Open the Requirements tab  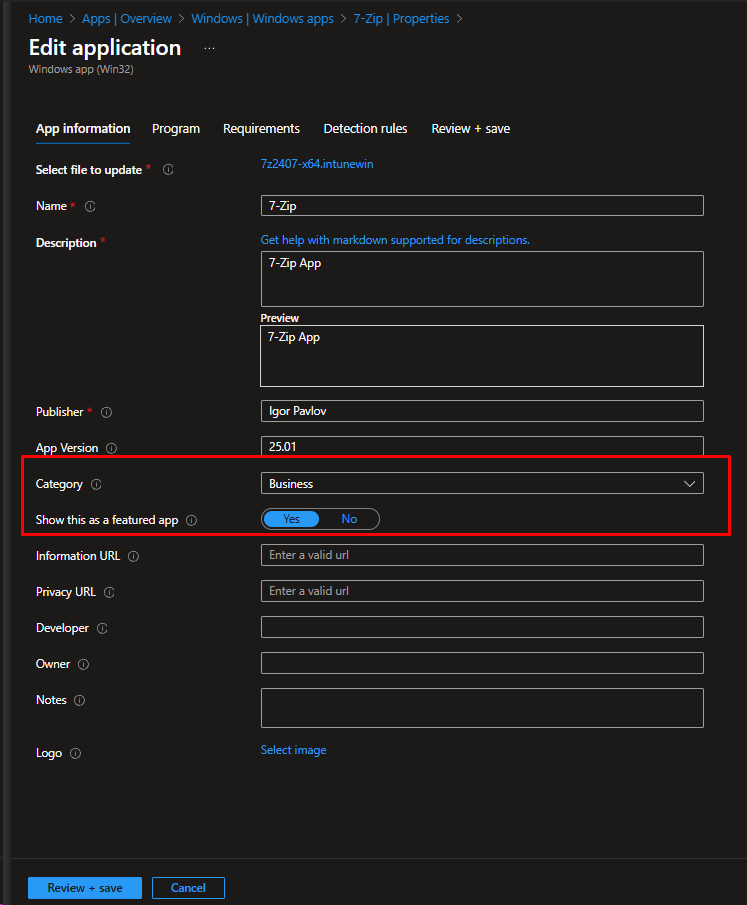tap(261, 129)
